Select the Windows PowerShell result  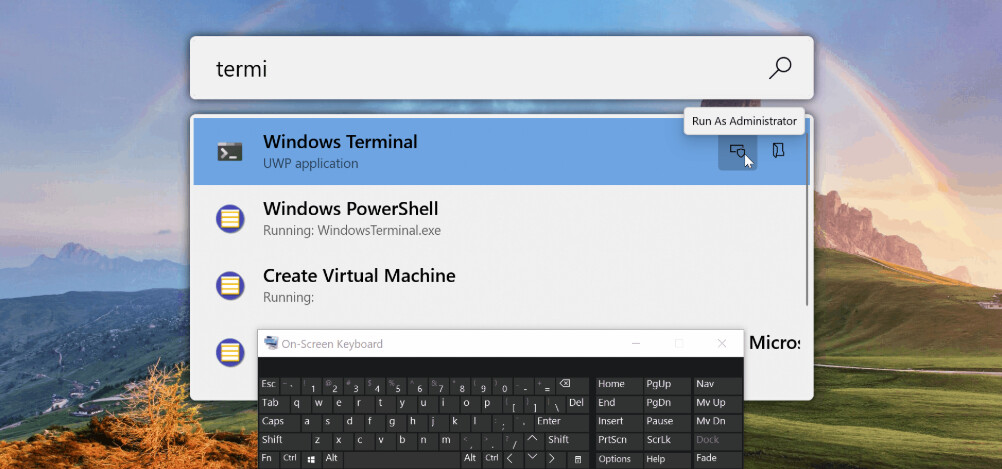pos(500,219)
